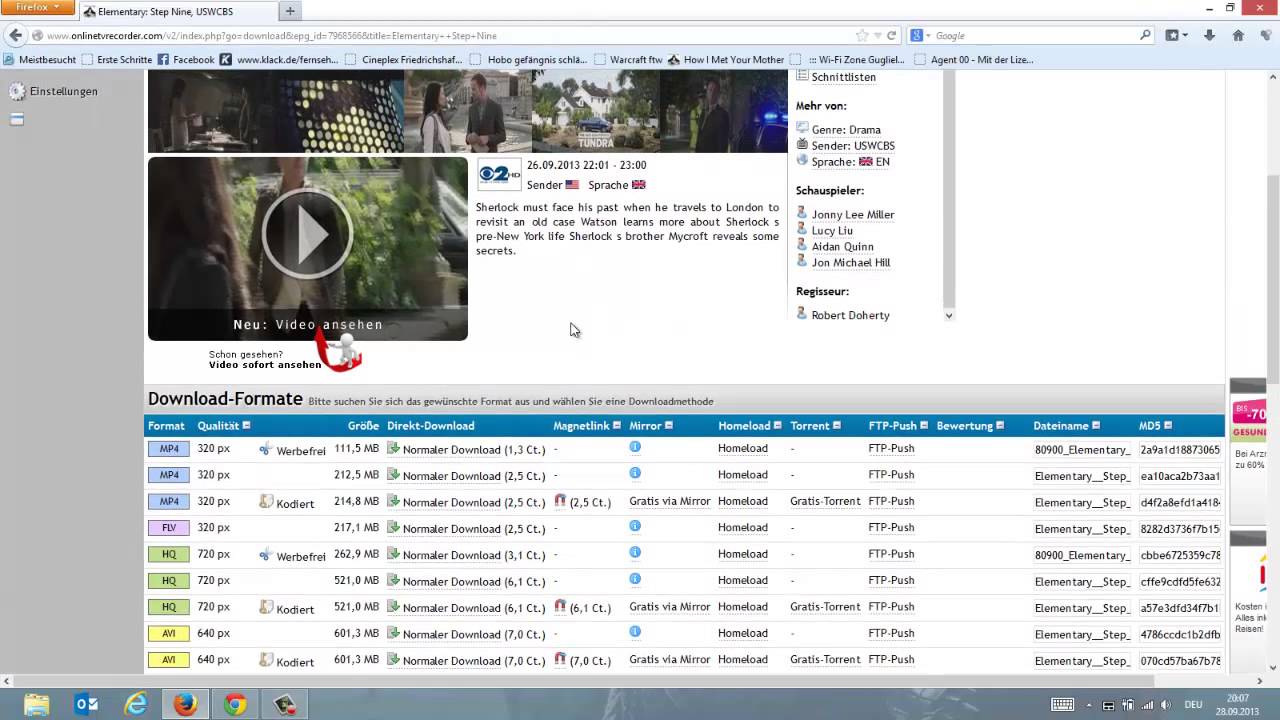Collapse the Magnetlink column
This screenshot has height=720, width=1280.
click(617, 426)
